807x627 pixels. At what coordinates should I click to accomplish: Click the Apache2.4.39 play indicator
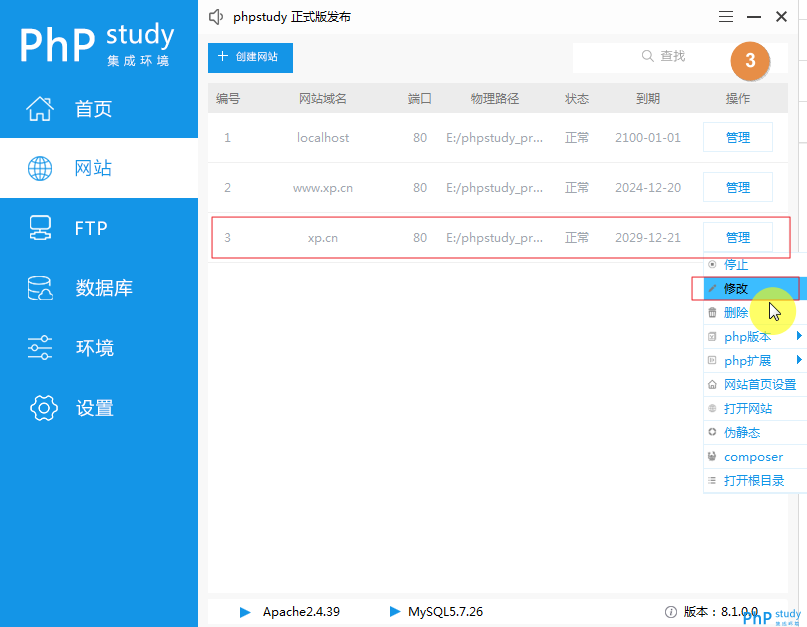click(x=246, y=611)
